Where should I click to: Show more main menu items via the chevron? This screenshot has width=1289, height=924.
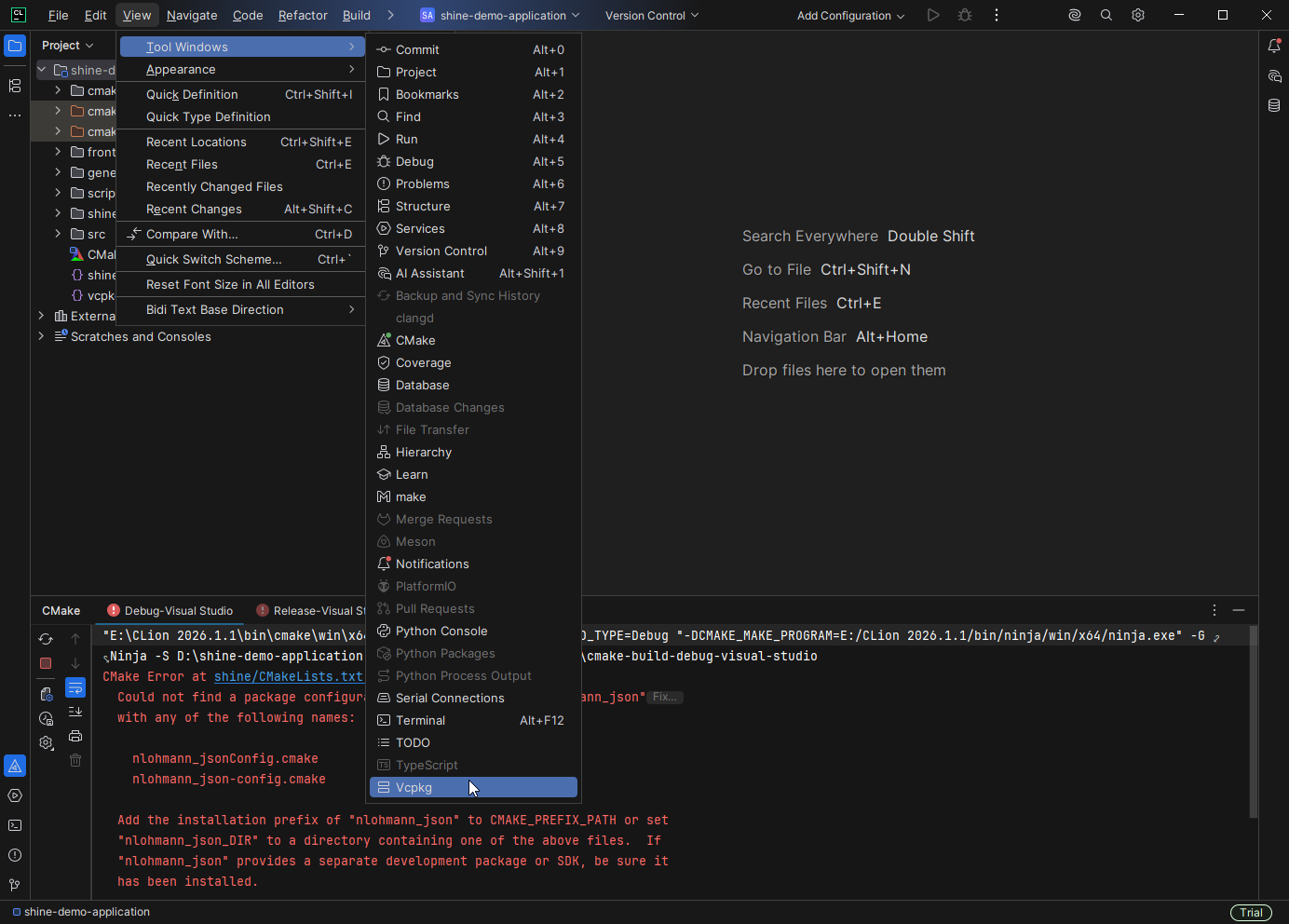(390, 15)
